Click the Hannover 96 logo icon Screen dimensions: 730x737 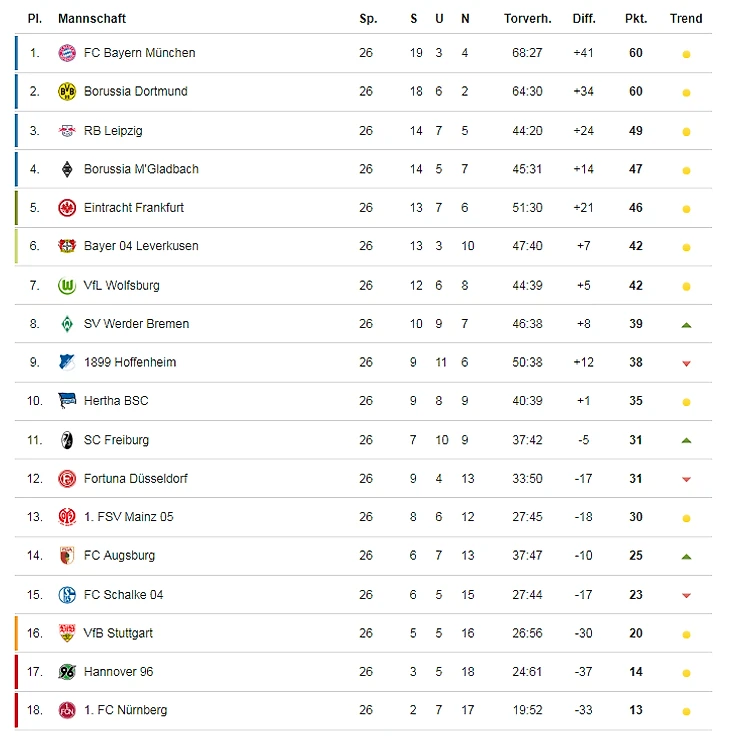[x=67, y=672]
